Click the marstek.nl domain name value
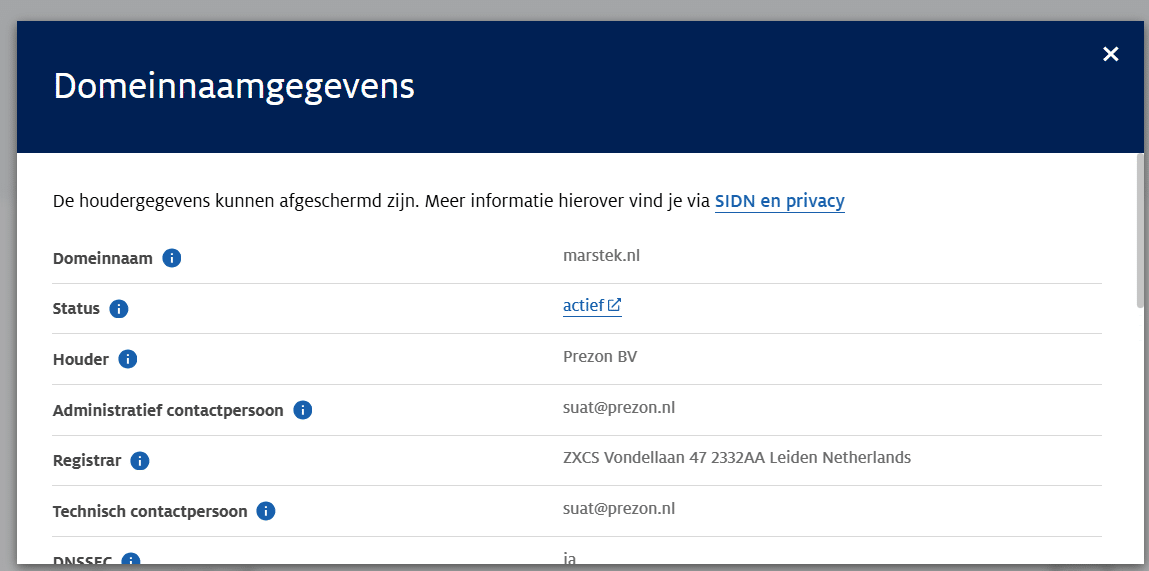Image resolution: width=1149 pixels, height=571 pixels. pos(601,255)
